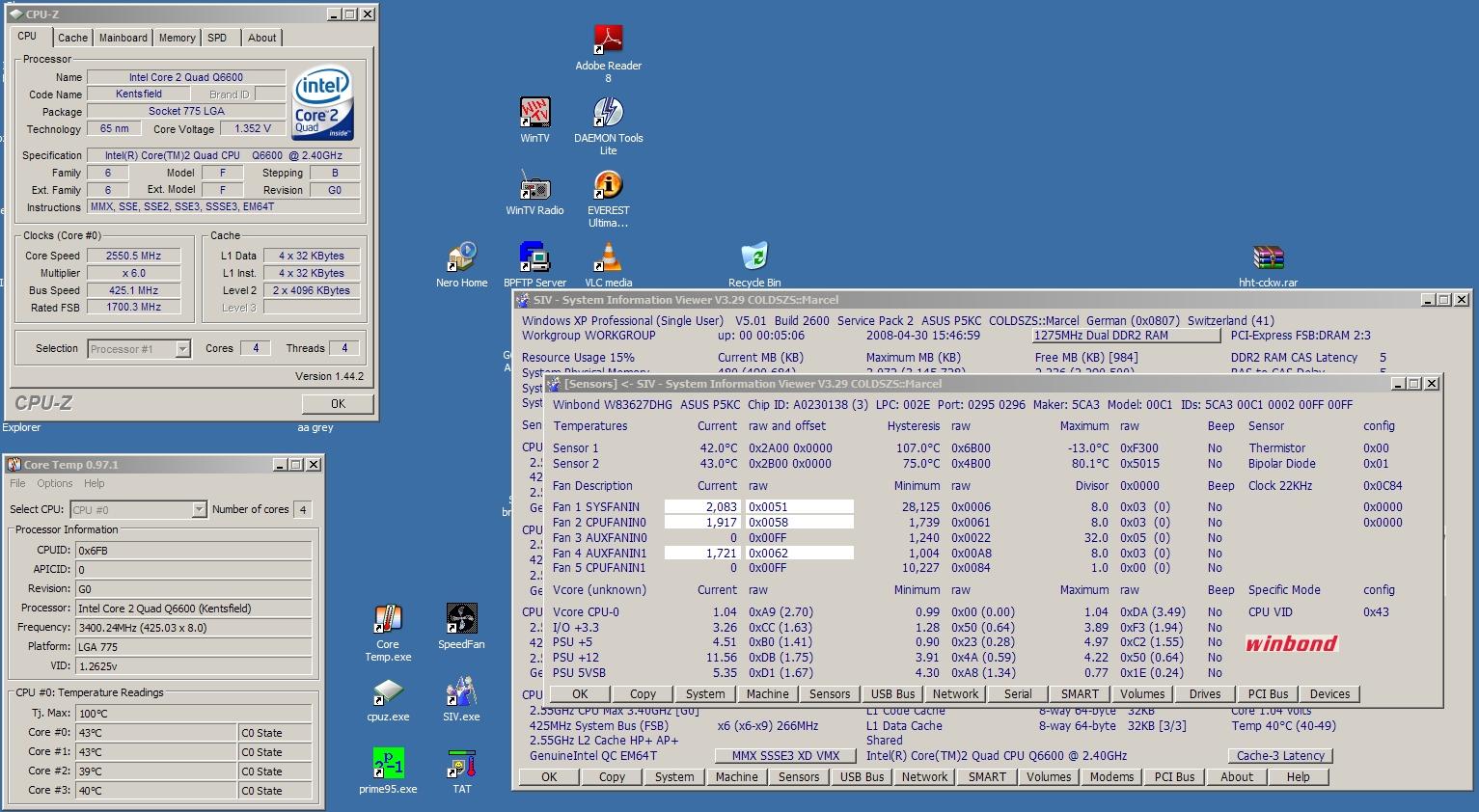The image size is (1479, 812).
Task: Click Core Temp title bar icon
Action: [14, 464]
